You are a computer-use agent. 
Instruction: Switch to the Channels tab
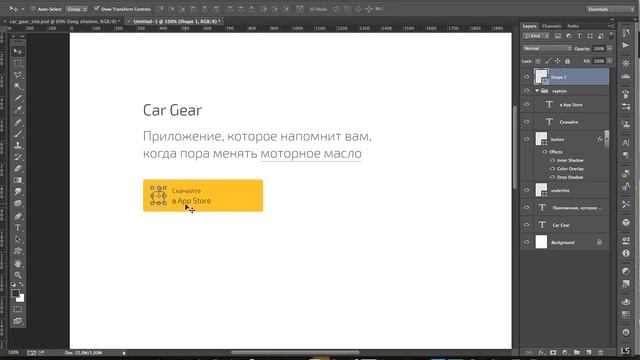(551, 26)
